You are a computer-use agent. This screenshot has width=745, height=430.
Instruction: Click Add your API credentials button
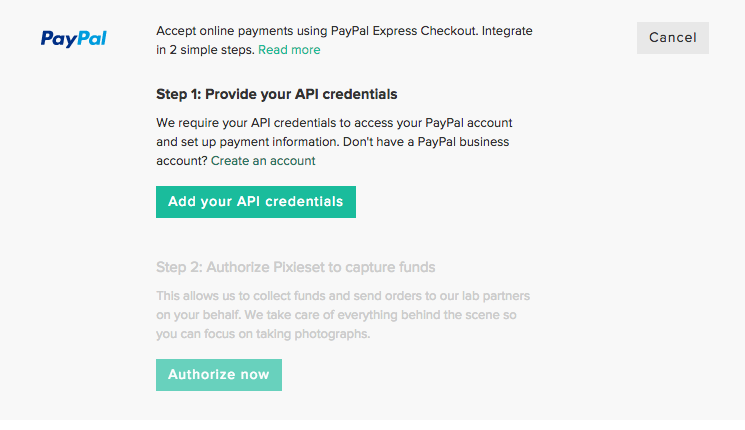(256, 202)
